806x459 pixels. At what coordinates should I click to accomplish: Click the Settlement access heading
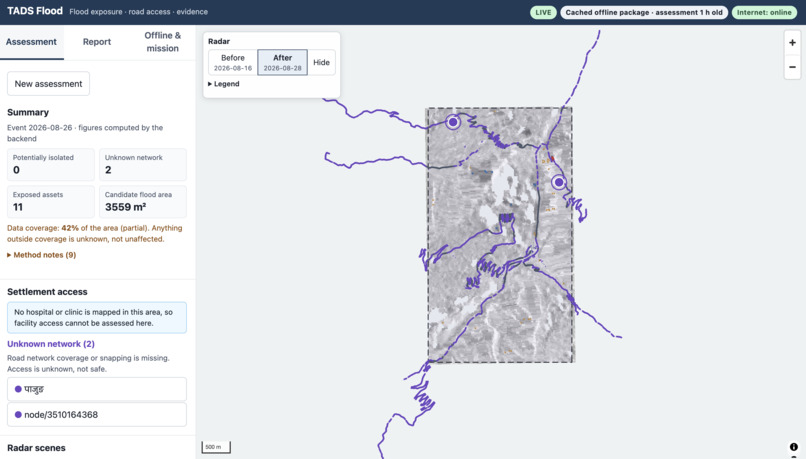(47, 291)
